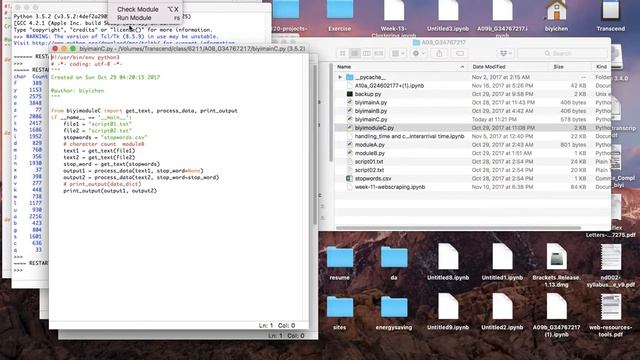Switch Finder to column view
This screenshot has height=360, width=640.
(x=367, y=53)
